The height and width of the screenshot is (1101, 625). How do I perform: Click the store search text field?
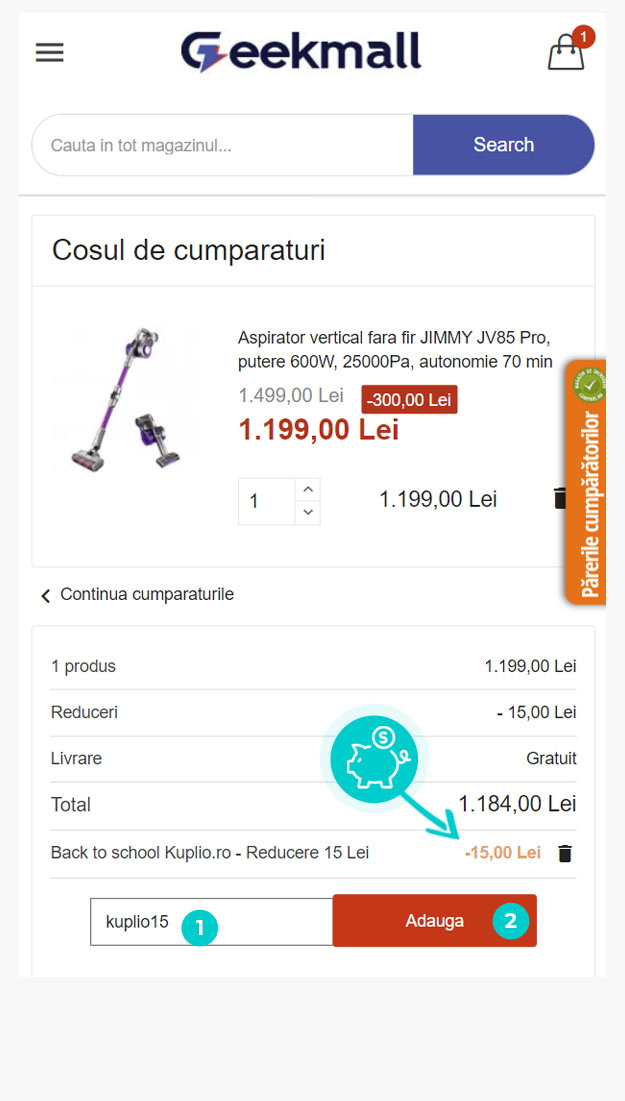point(222,145)
